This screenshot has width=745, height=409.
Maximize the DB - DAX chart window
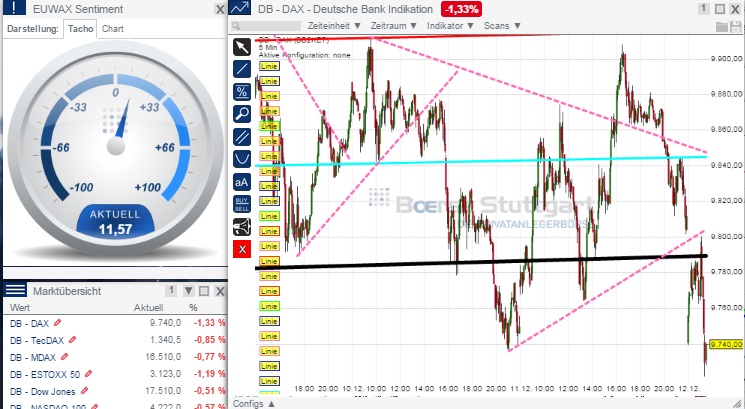[720, 9]
